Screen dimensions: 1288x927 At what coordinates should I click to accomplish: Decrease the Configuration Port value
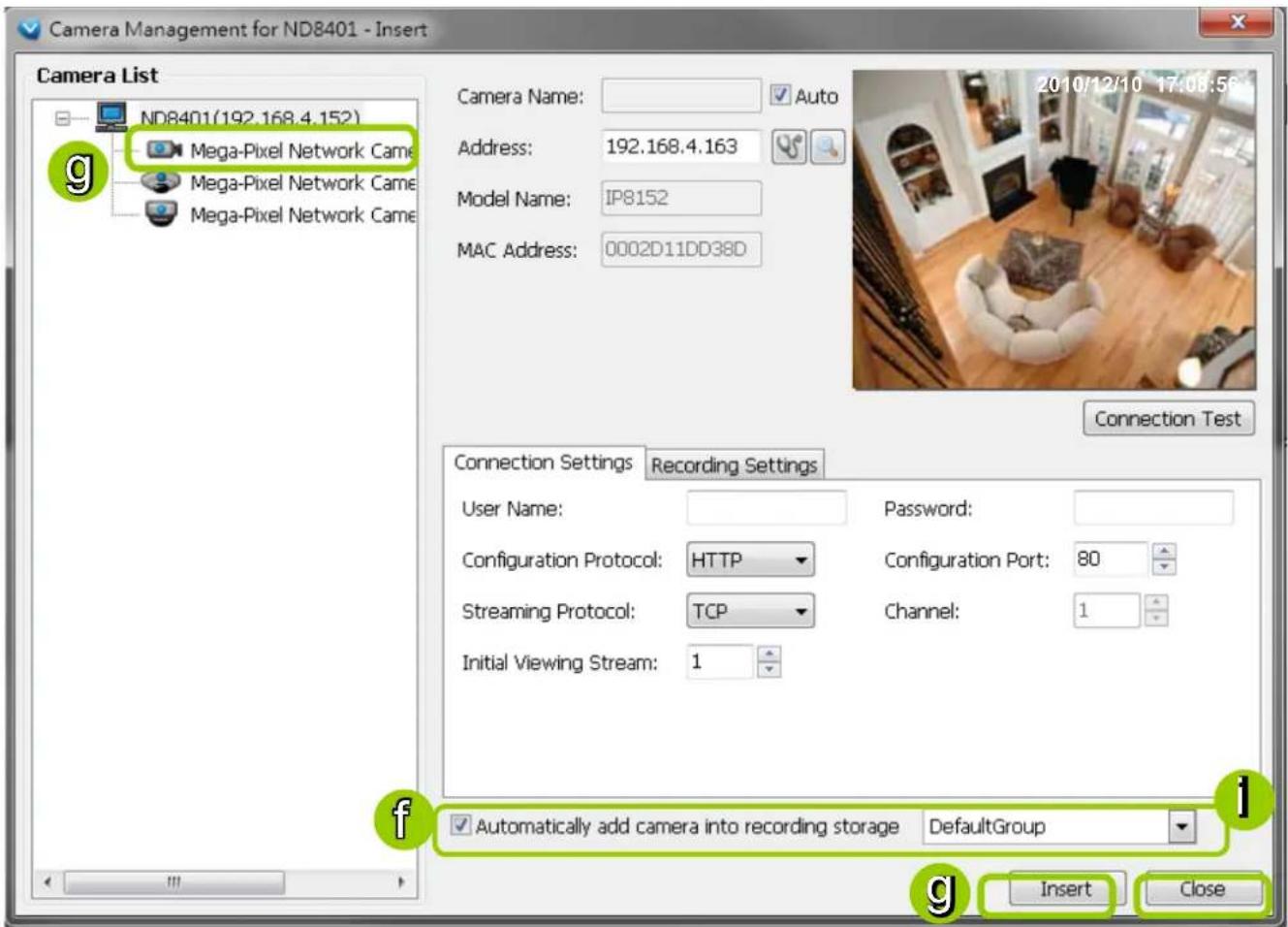pyautogui.click(x=1164, y=567)
